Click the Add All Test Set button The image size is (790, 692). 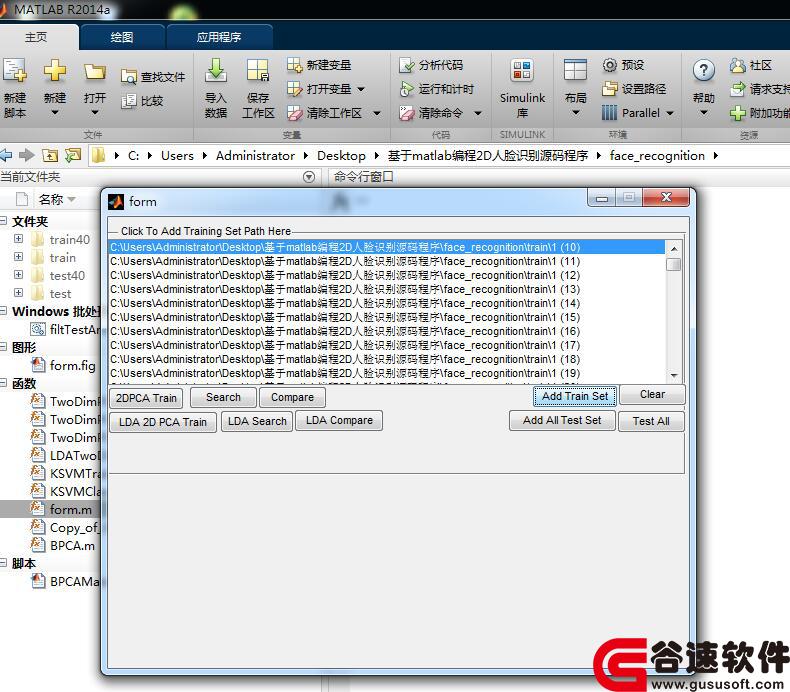tap(562, 420)
